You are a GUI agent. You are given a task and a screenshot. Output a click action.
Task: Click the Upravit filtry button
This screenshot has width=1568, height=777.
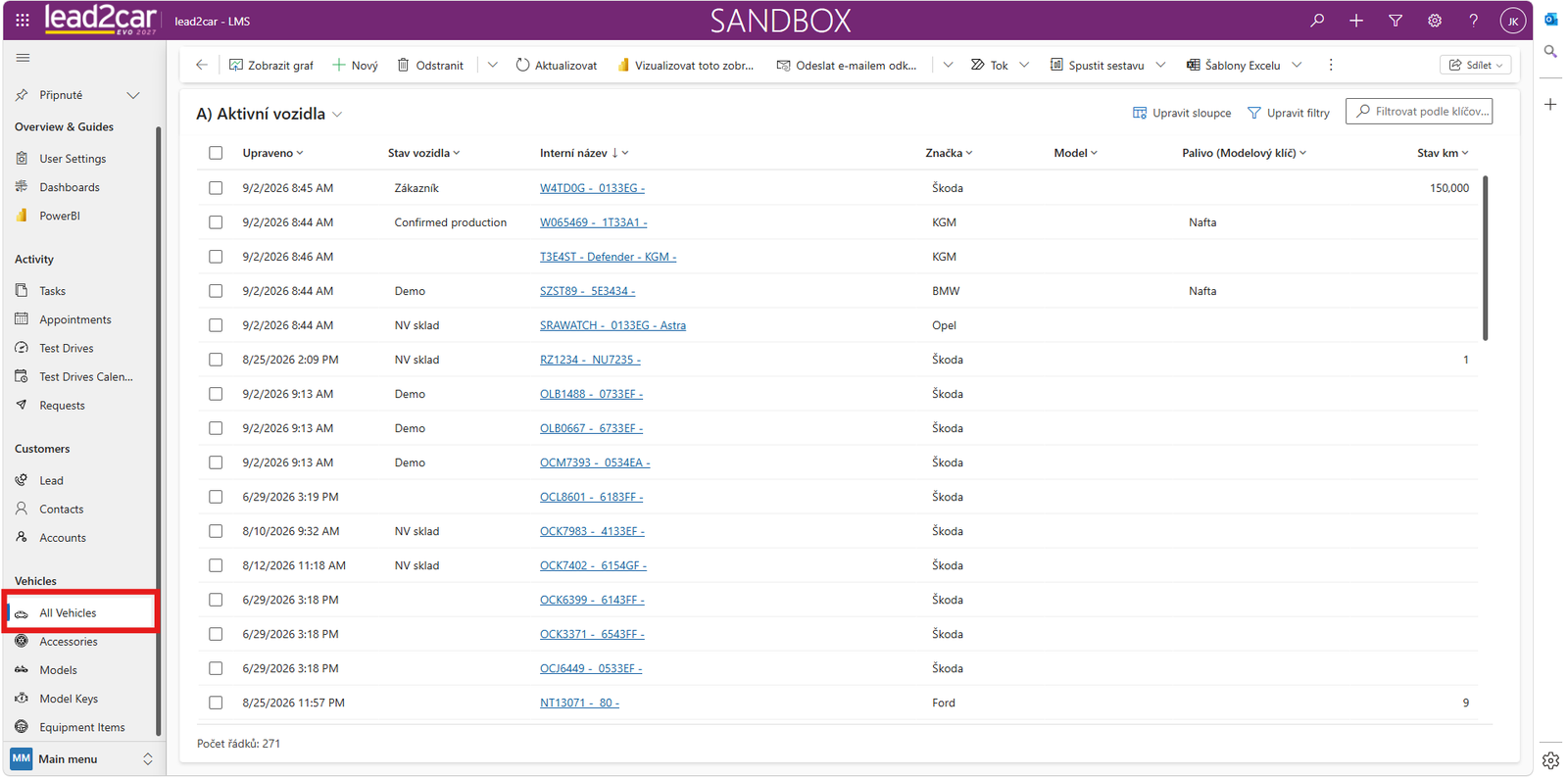[x=1289, y=113]
